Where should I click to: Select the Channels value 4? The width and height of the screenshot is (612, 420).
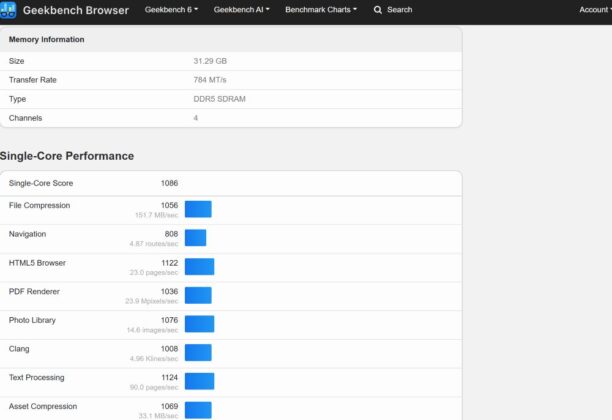196,118
